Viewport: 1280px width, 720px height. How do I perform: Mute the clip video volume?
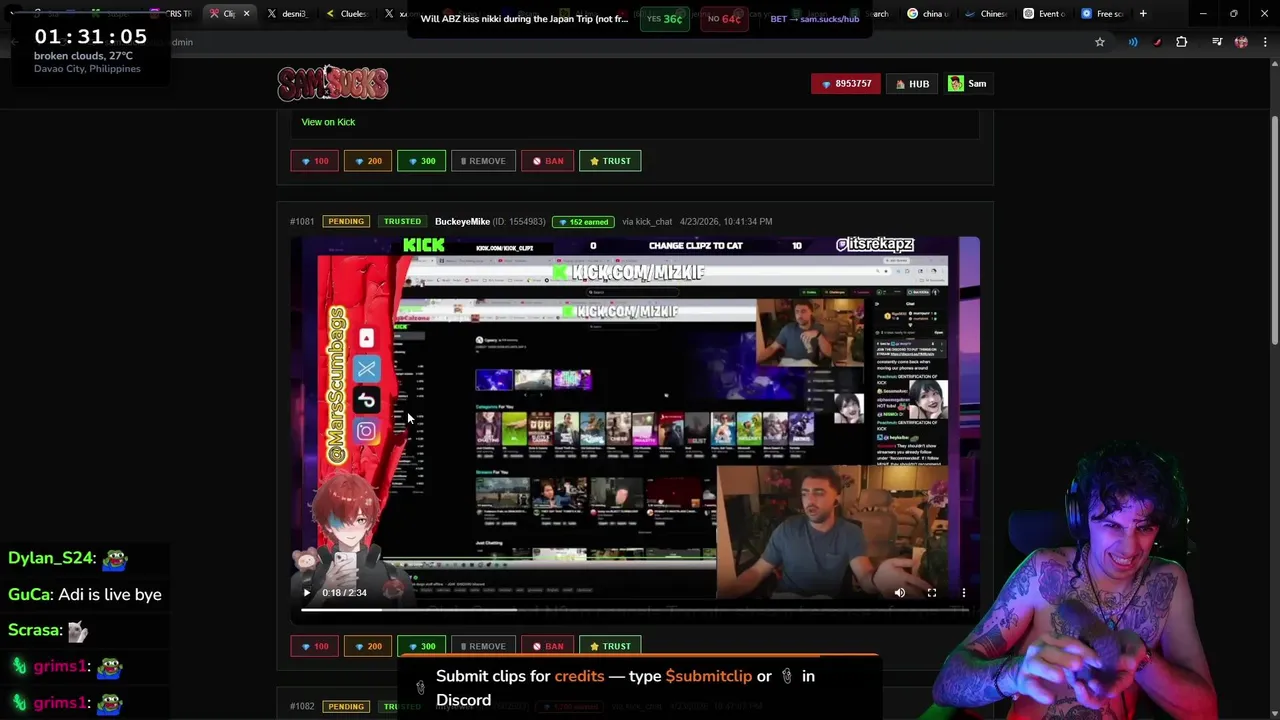899,593
